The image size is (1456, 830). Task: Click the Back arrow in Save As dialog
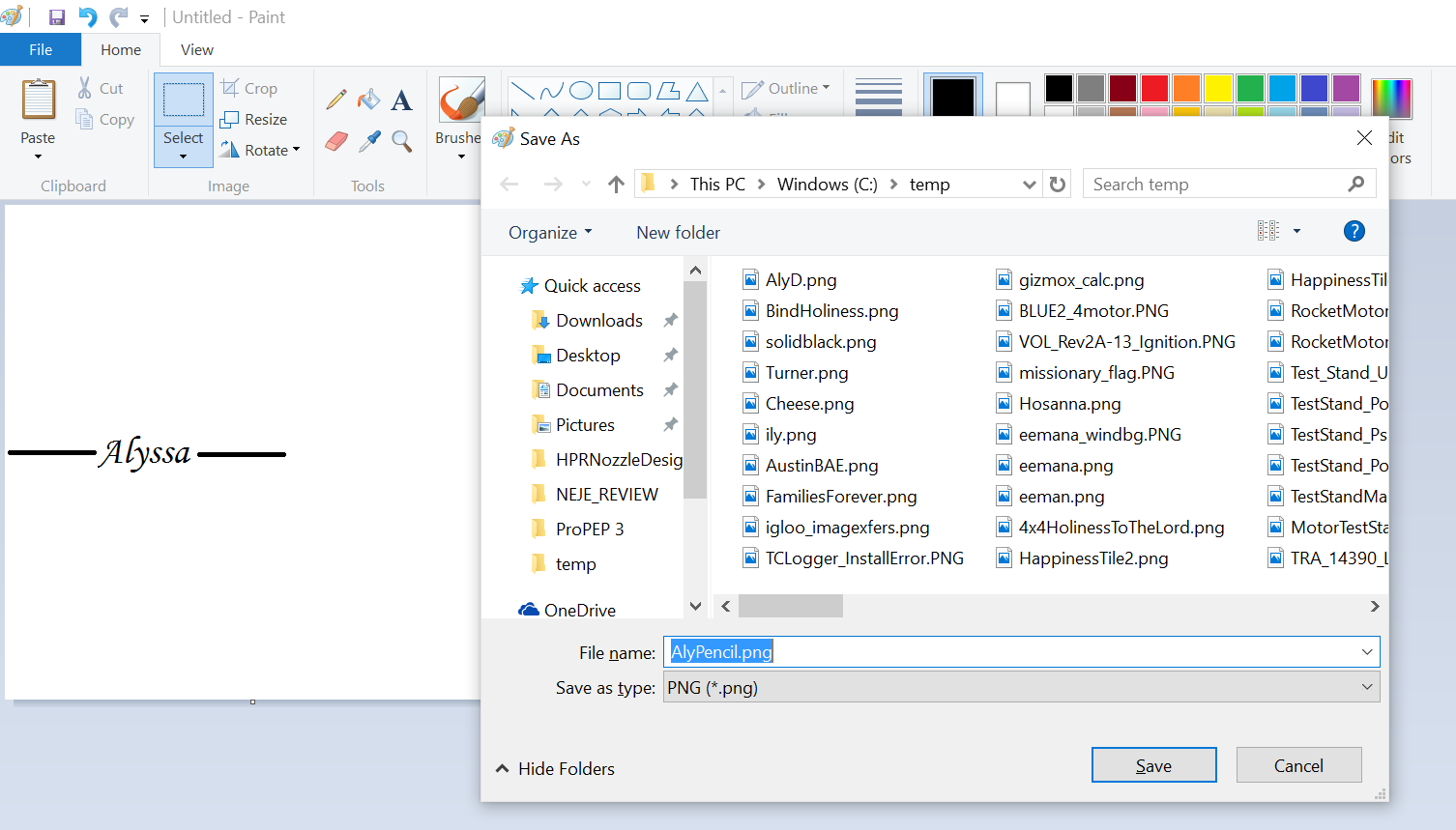pyautogui.click(x=510, y=184)
